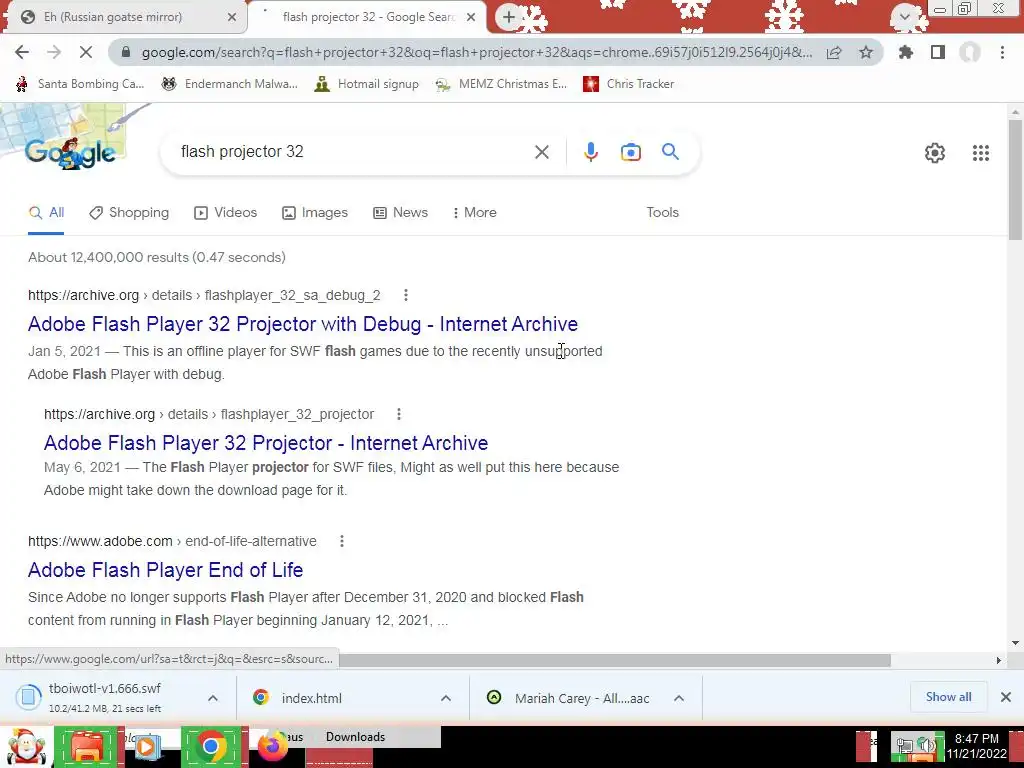This screenshot has width=1024, height=768.
Task: Open the file explorer taskbar icon
Action: click(88, 746)
